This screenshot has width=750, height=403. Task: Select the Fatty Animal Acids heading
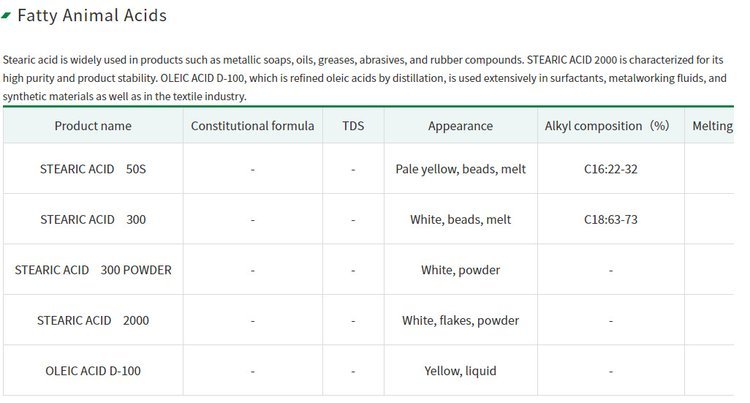pyautogui.click(x=92, y=15)
